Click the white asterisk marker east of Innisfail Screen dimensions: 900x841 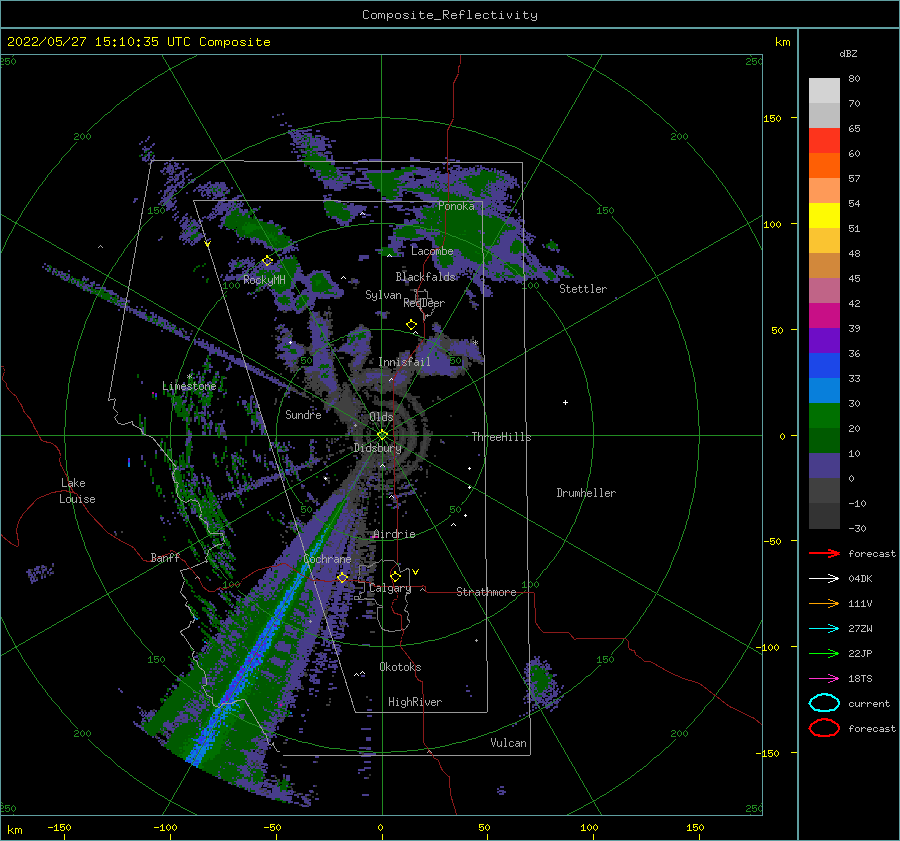tap(475, 343)
